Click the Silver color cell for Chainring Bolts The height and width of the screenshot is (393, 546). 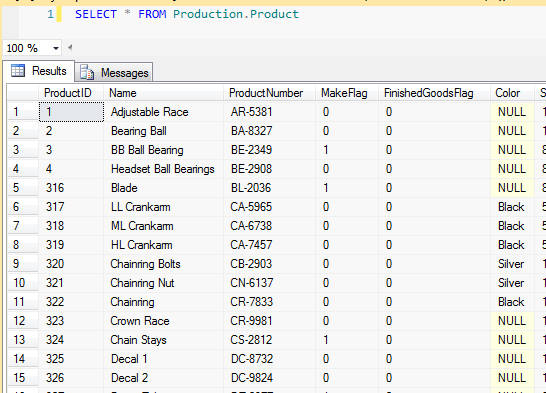point(512,264)
